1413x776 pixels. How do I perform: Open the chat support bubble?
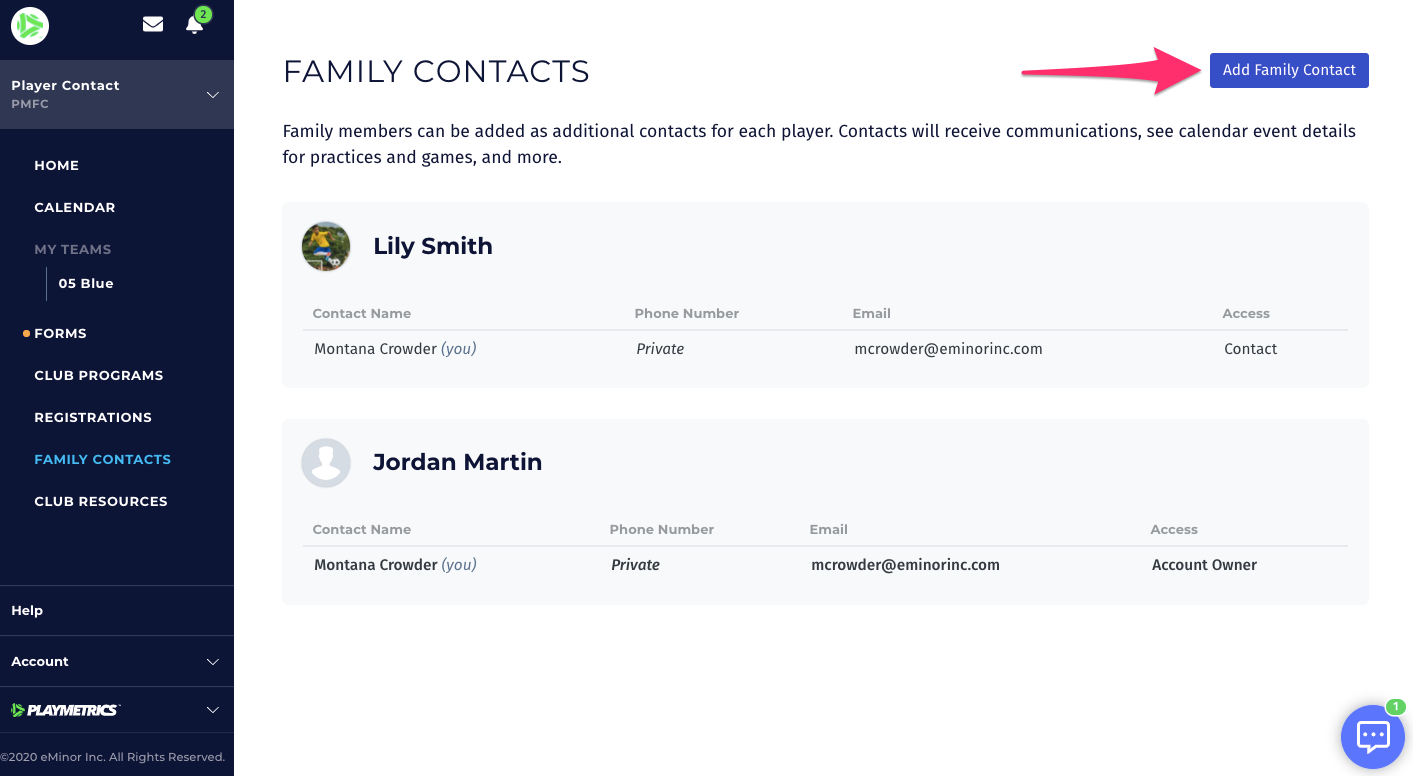click(1373, 737)
